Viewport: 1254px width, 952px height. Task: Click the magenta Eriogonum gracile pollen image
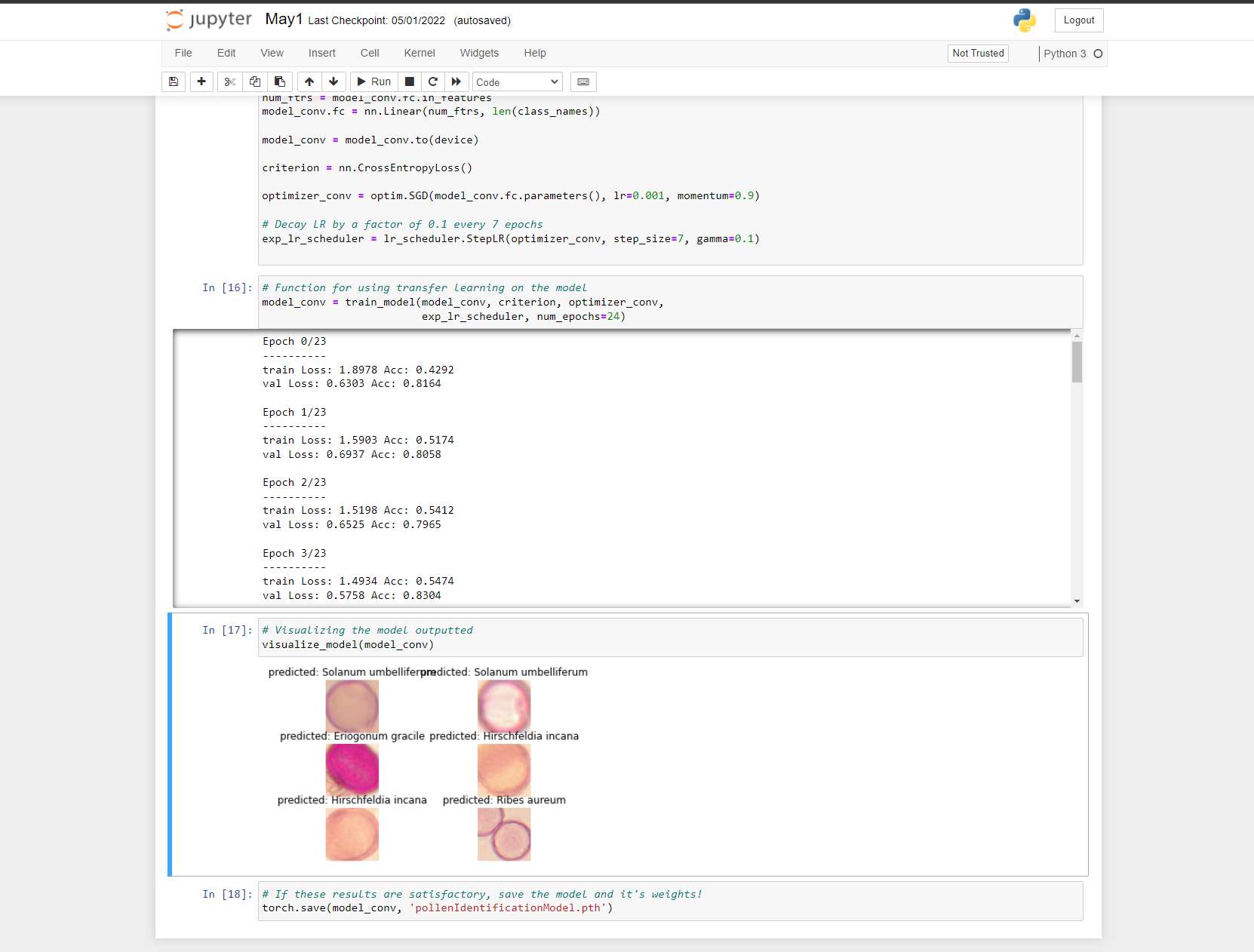[352, 770]
